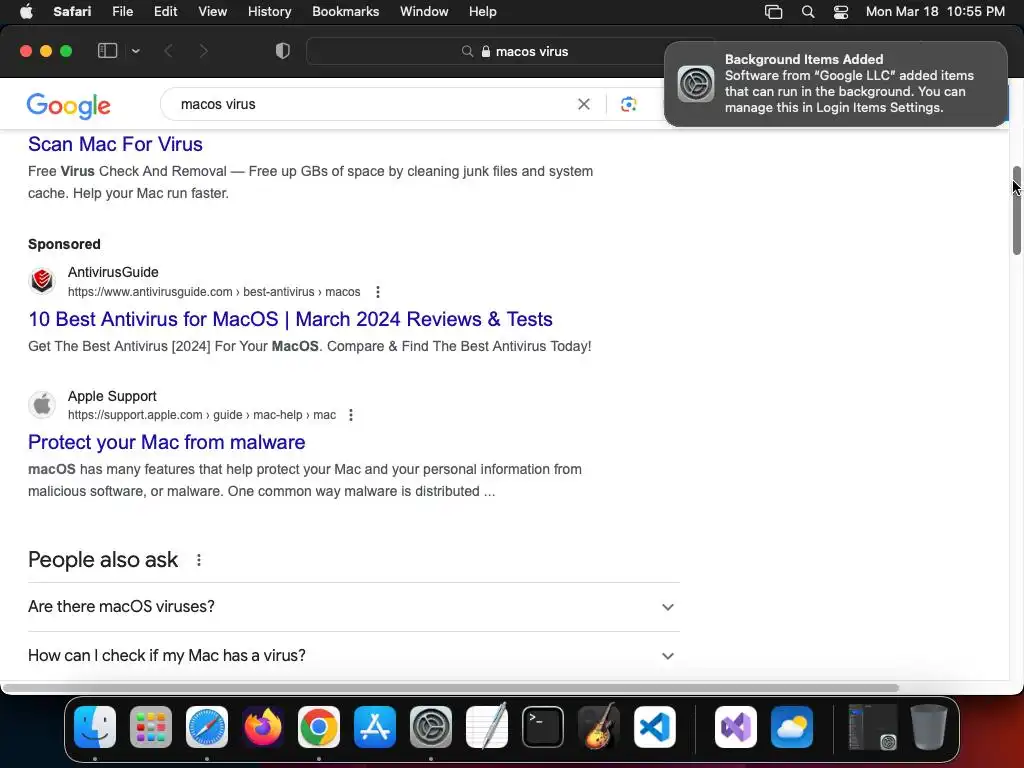Click support.apple.com URL breadcrumb text
Screen dimensions: 1024x768
202,415
